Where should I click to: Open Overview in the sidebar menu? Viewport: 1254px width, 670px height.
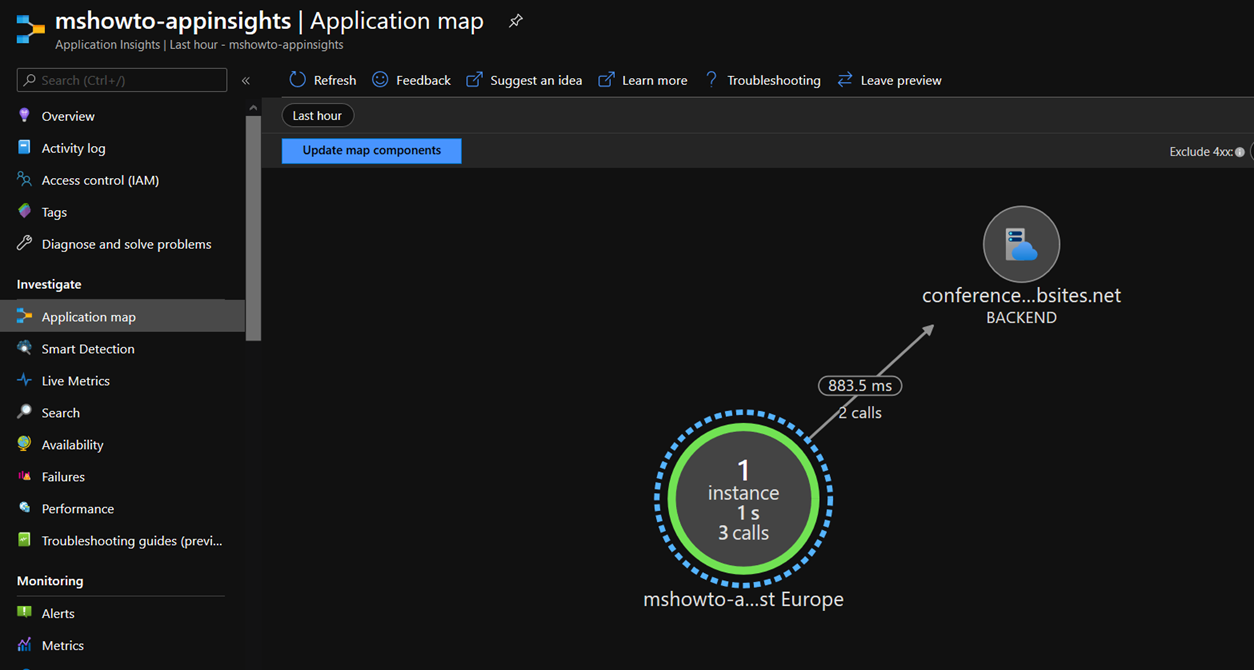click(68, 116)
